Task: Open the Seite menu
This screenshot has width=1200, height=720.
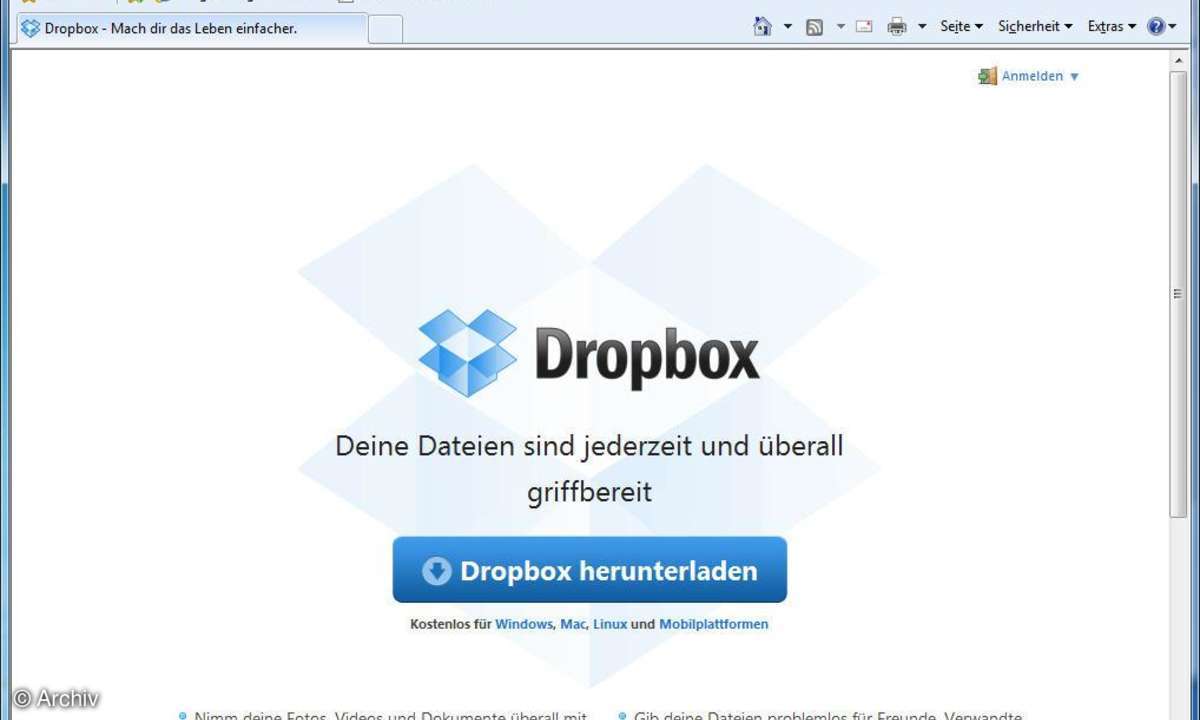Action: tap(961, 27)
